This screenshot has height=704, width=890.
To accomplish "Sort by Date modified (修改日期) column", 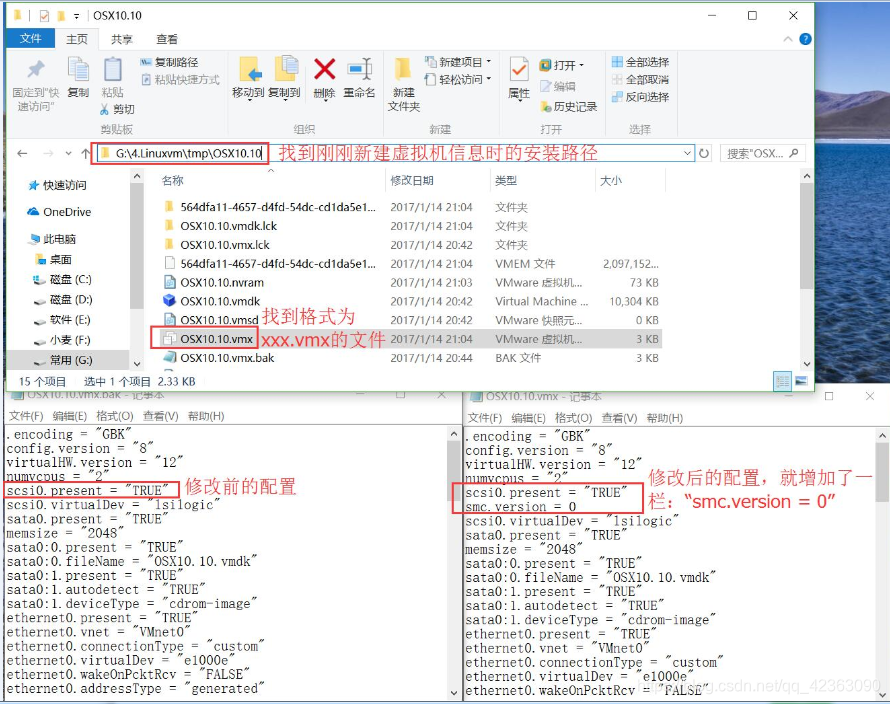I will pos(412,181).
